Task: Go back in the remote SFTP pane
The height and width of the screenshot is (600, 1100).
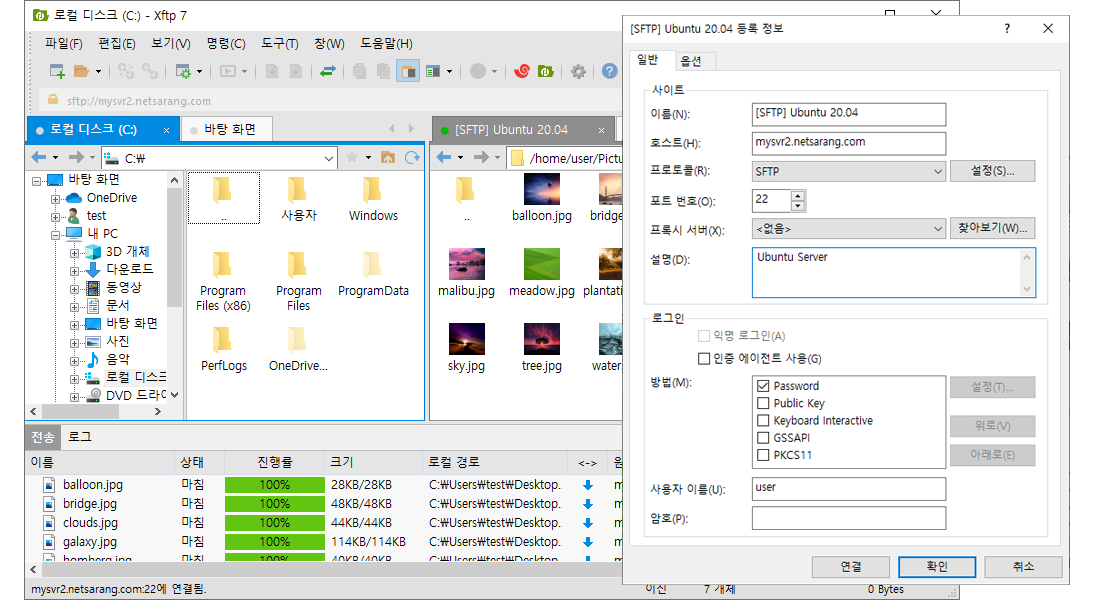Action: point(443,157)
